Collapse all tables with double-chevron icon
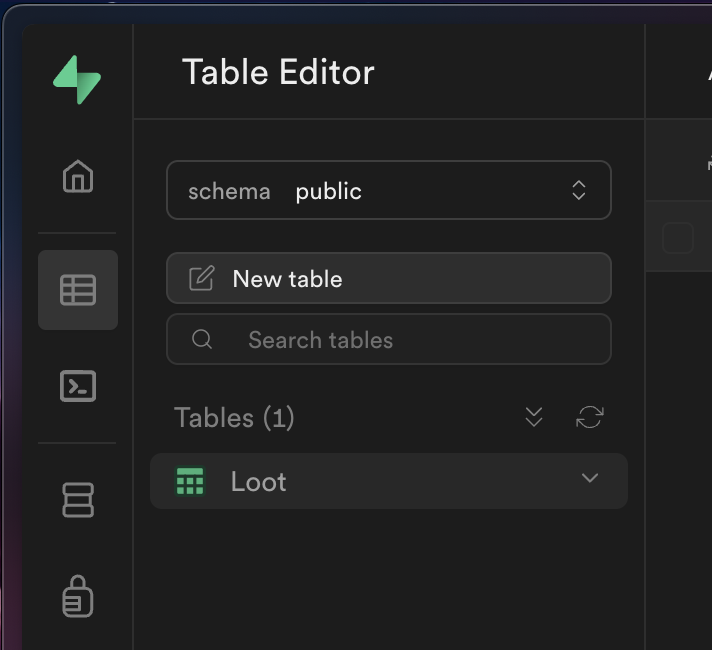The height and width of the screenshot is (650, 712). 534,418
